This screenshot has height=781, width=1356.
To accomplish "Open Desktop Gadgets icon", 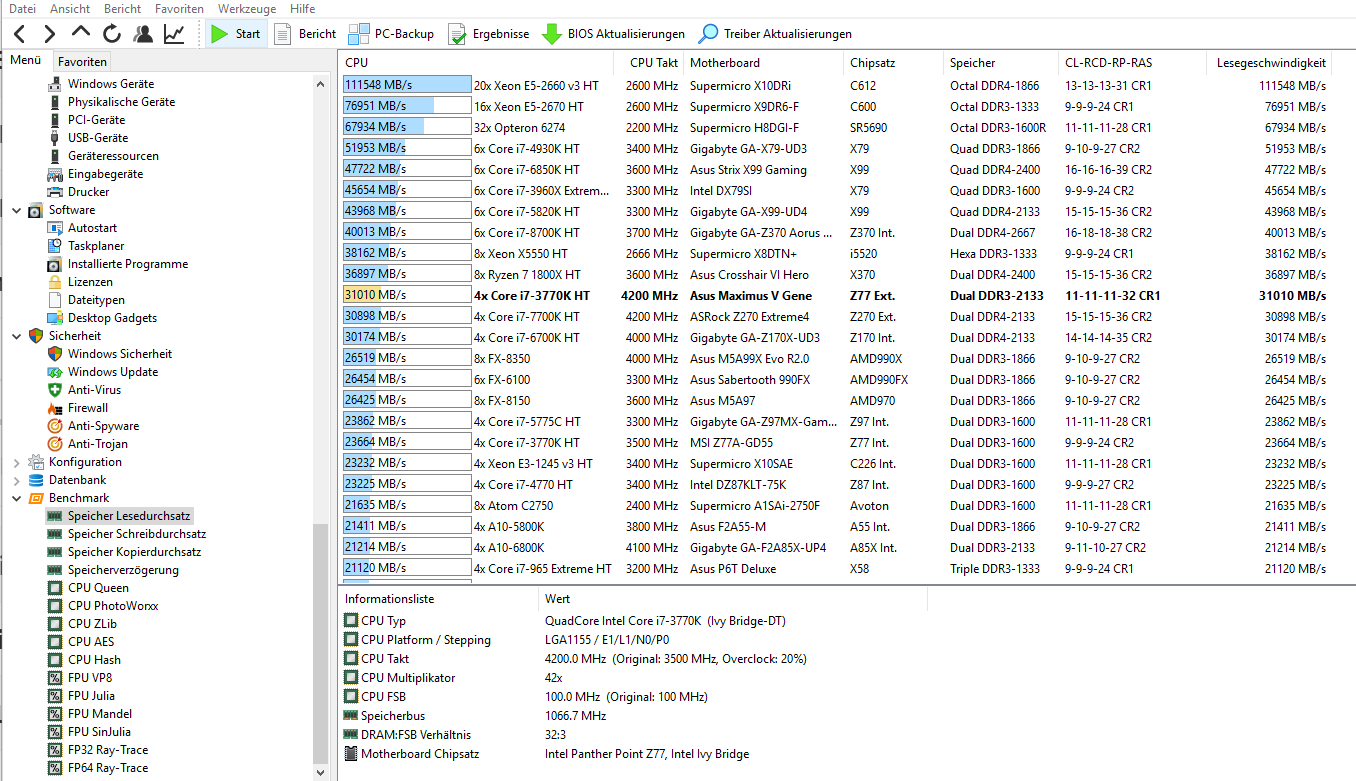I will [x=55, y=318].
